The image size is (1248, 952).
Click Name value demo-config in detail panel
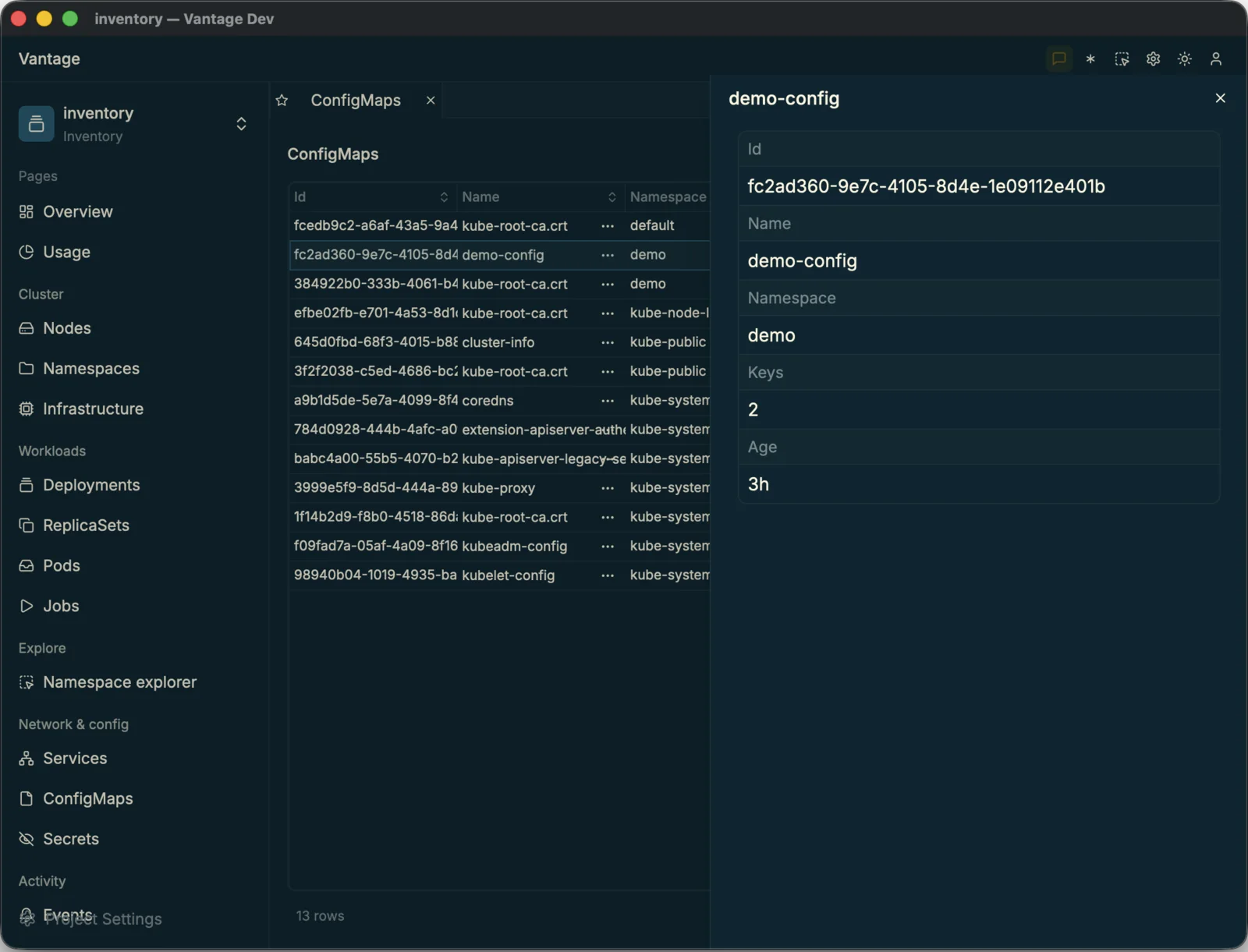(802, 261)
